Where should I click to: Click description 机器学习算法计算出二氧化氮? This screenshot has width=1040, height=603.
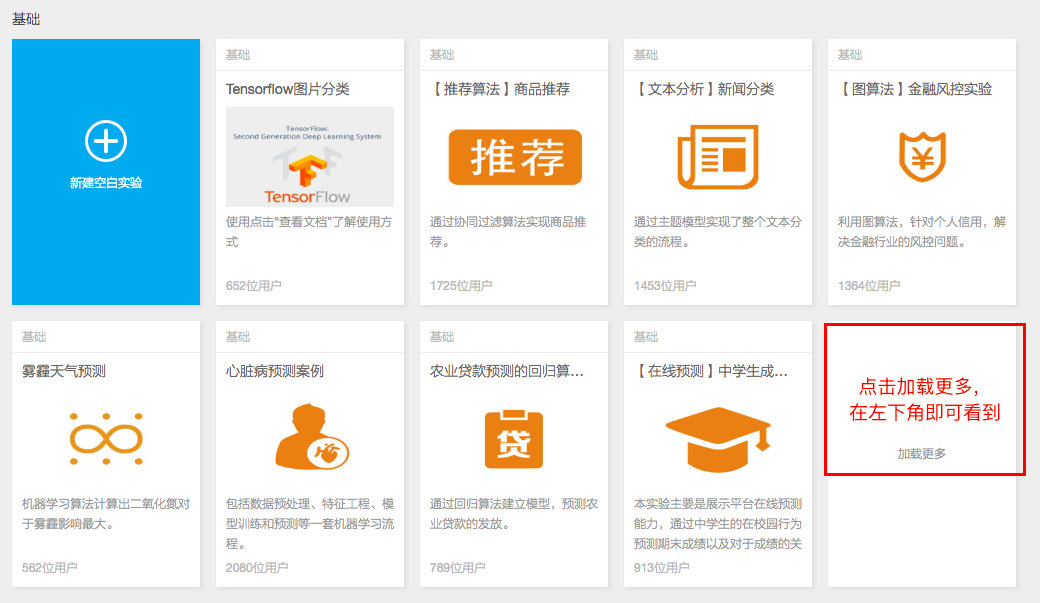(106, 513)
